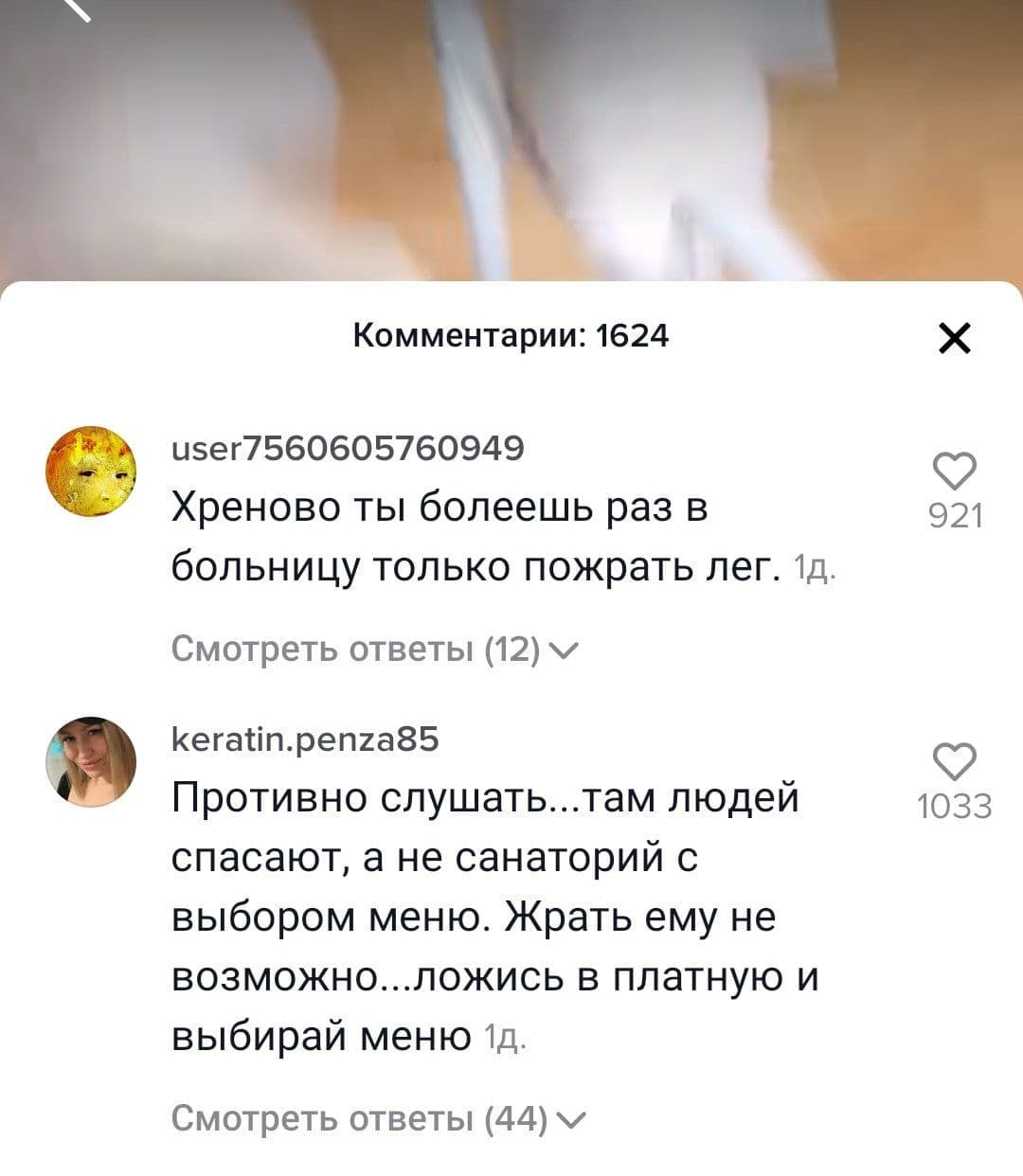Open keratin.penza85 profile avatar

click(92, 761)
